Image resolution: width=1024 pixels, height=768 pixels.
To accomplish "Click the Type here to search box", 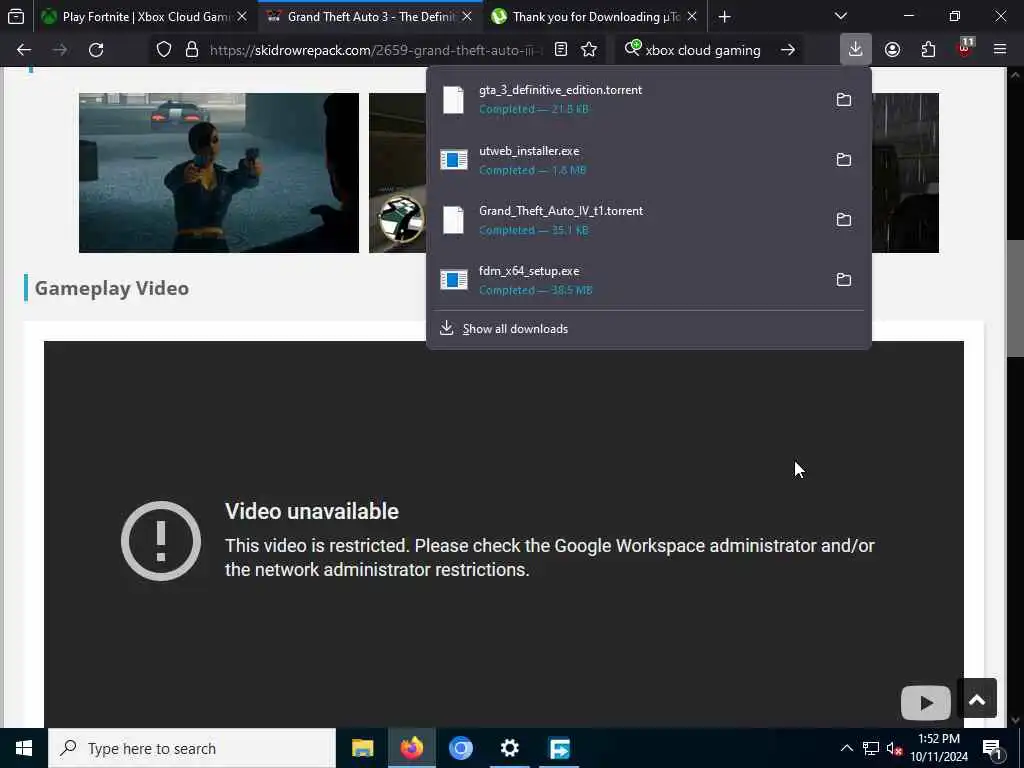I will 192,748.
